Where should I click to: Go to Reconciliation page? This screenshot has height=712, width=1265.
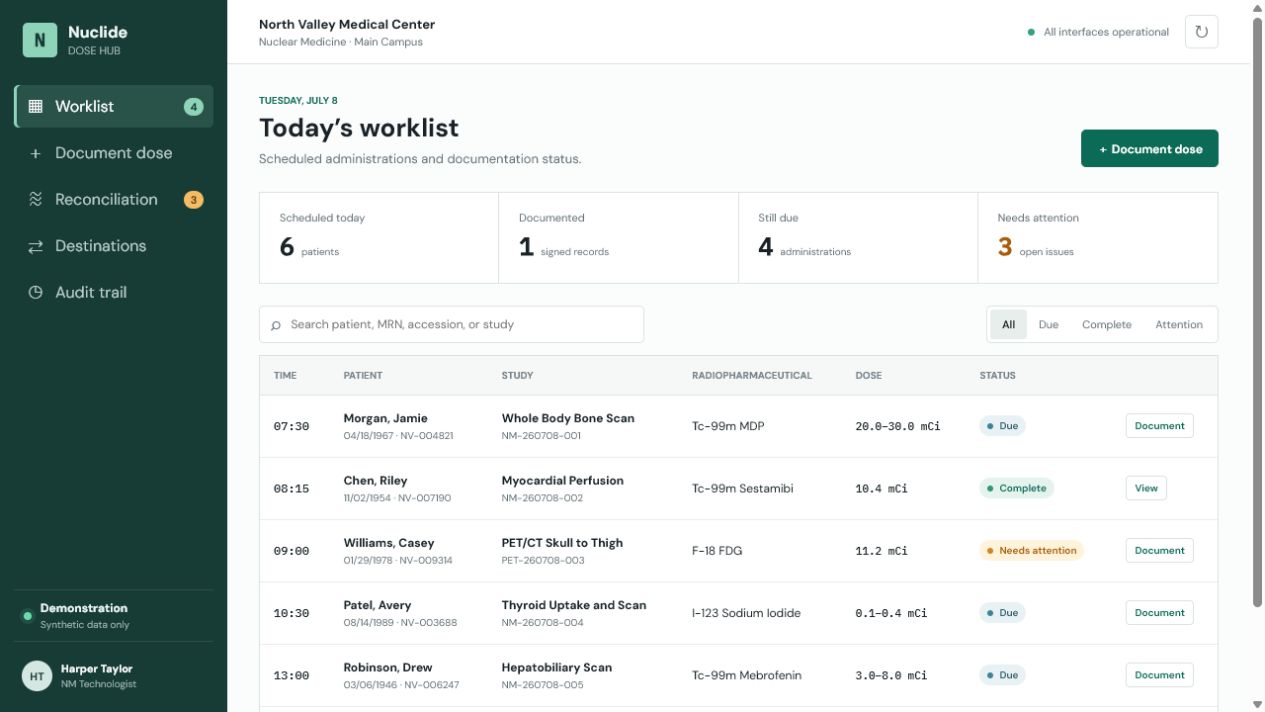coord(114,199)
